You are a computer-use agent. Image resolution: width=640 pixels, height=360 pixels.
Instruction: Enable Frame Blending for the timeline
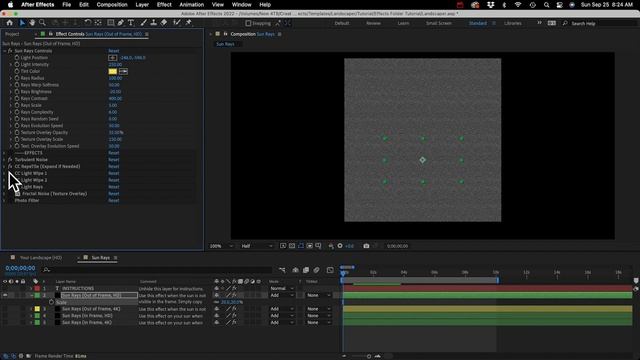click(306, 270)
